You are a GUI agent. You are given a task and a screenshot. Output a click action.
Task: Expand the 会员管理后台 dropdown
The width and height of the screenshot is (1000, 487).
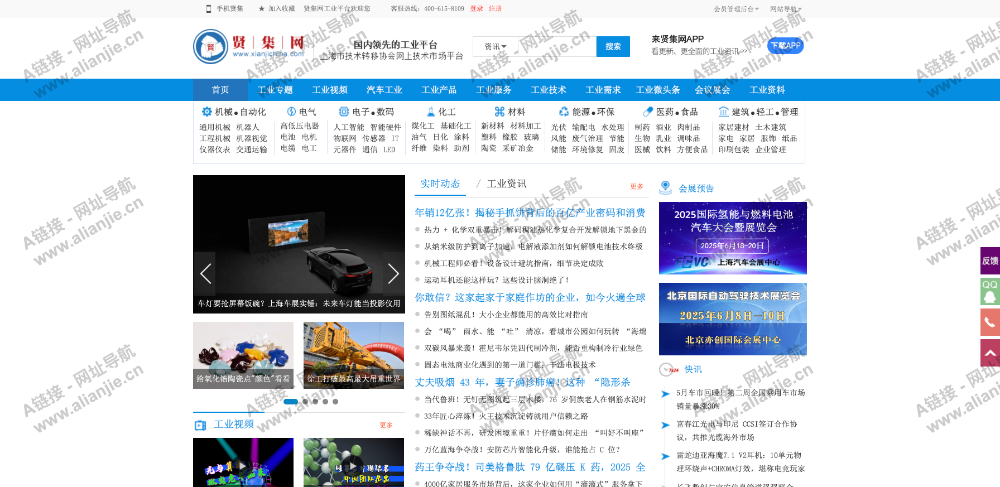pos(736,9)
